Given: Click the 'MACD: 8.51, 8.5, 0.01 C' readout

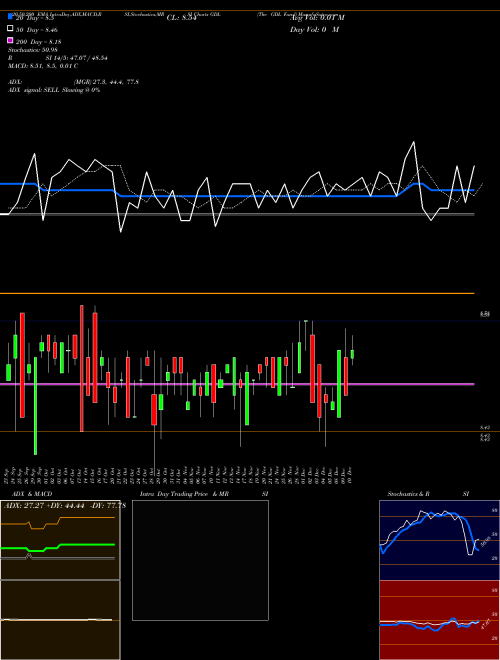Looking at the screenshot, I should 43,66.
